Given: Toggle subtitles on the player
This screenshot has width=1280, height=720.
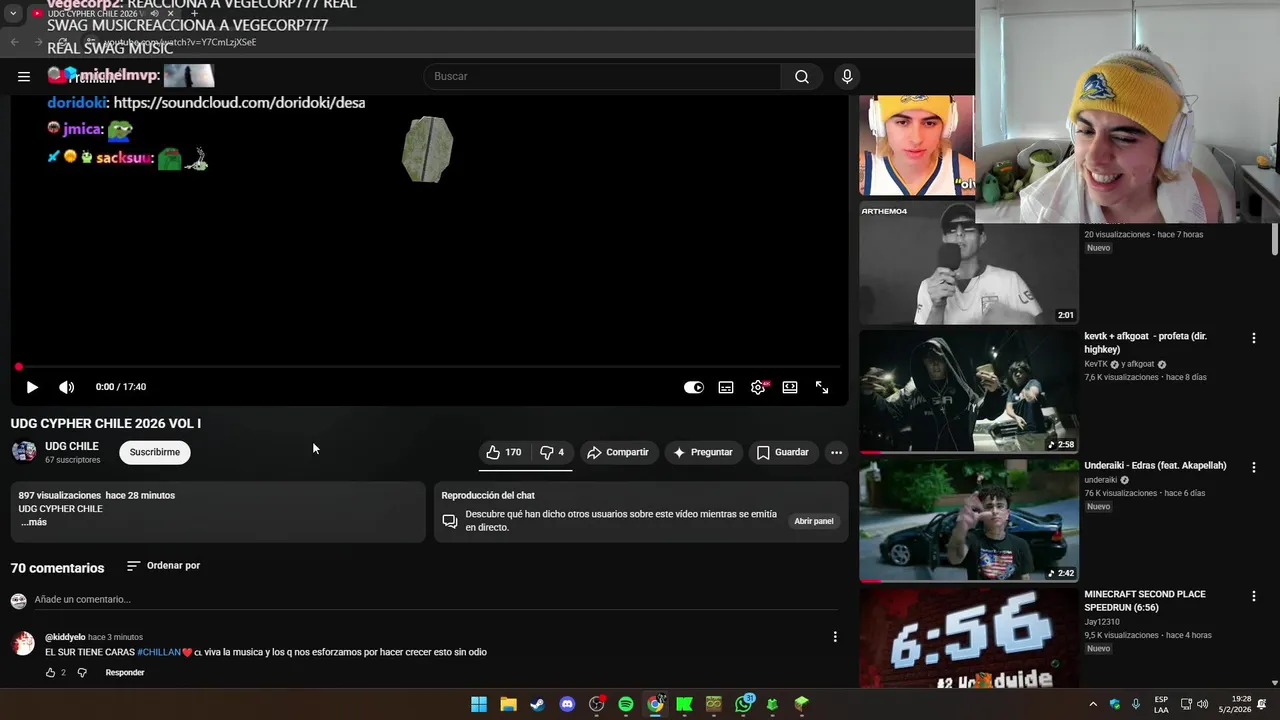Looking at the screenshot, I should pyautogui.click(x=726, y=387).
